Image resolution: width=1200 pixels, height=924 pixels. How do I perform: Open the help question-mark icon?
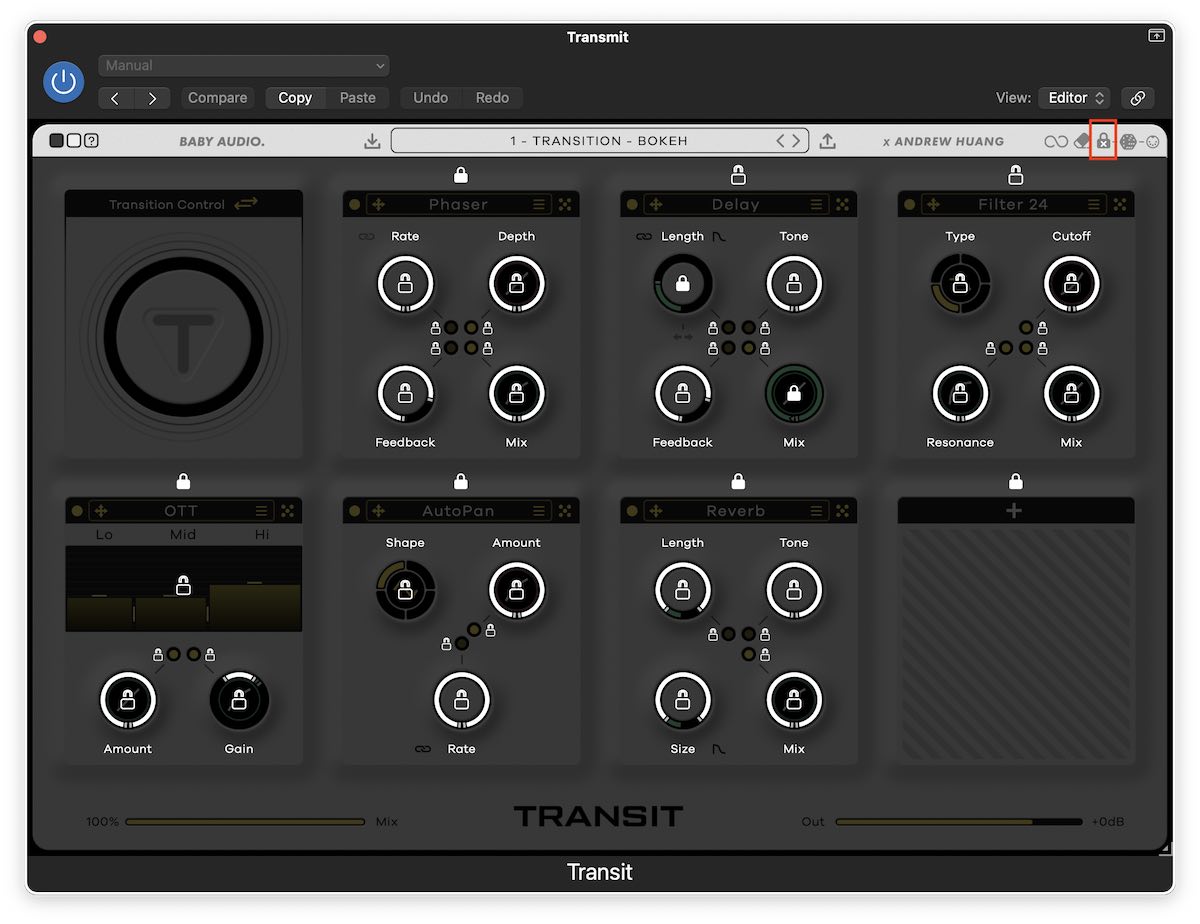91,141
